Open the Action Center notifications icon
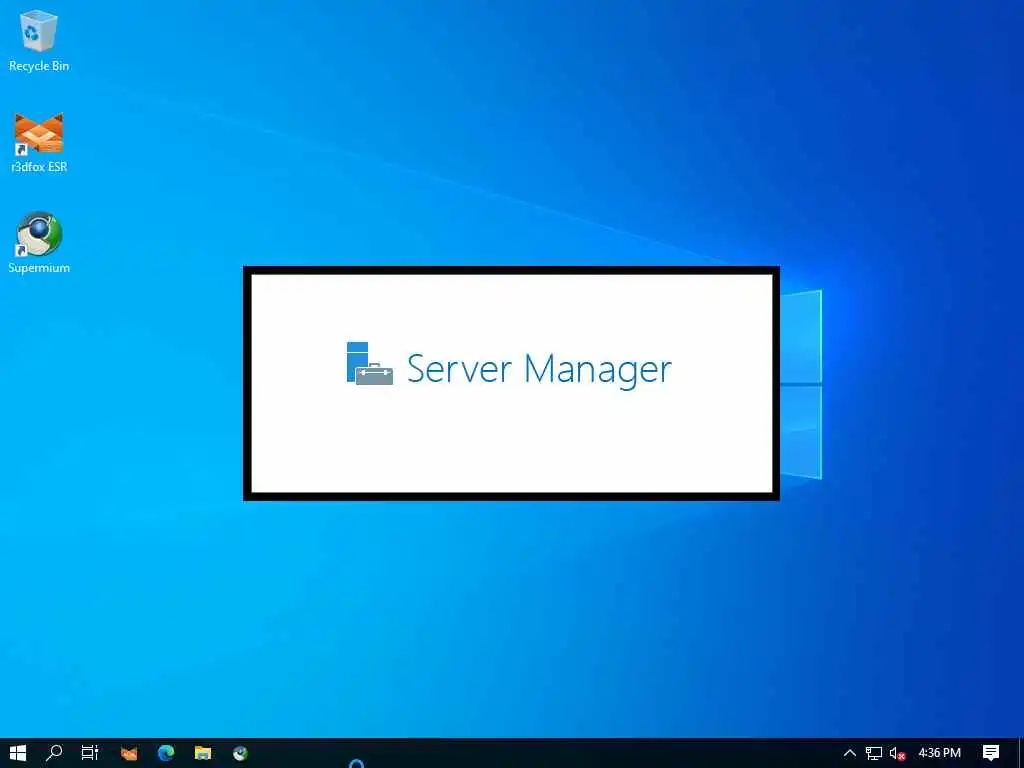Viewport: 1024px width, 768px height. tap(991, 753)
